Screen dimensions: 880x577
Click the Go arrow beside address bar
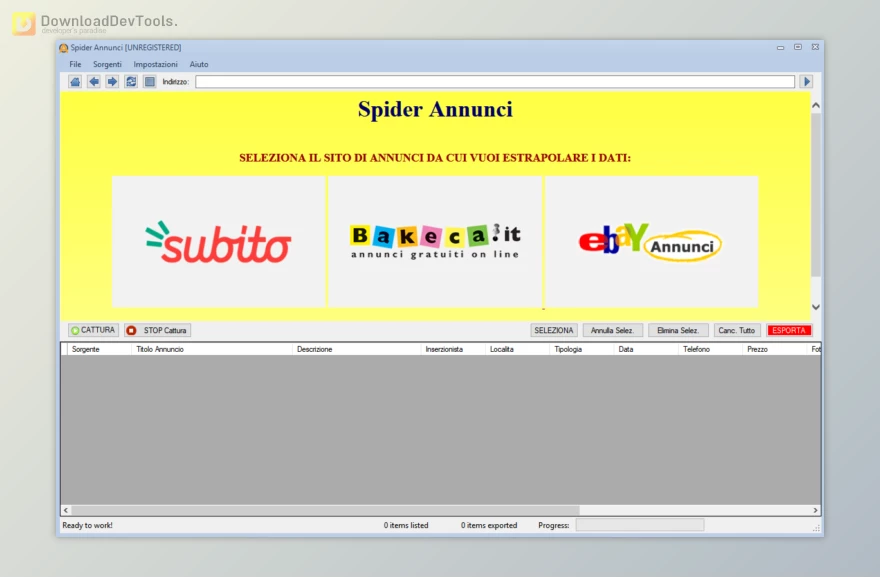pyautogui.click(x=806, y=82)
